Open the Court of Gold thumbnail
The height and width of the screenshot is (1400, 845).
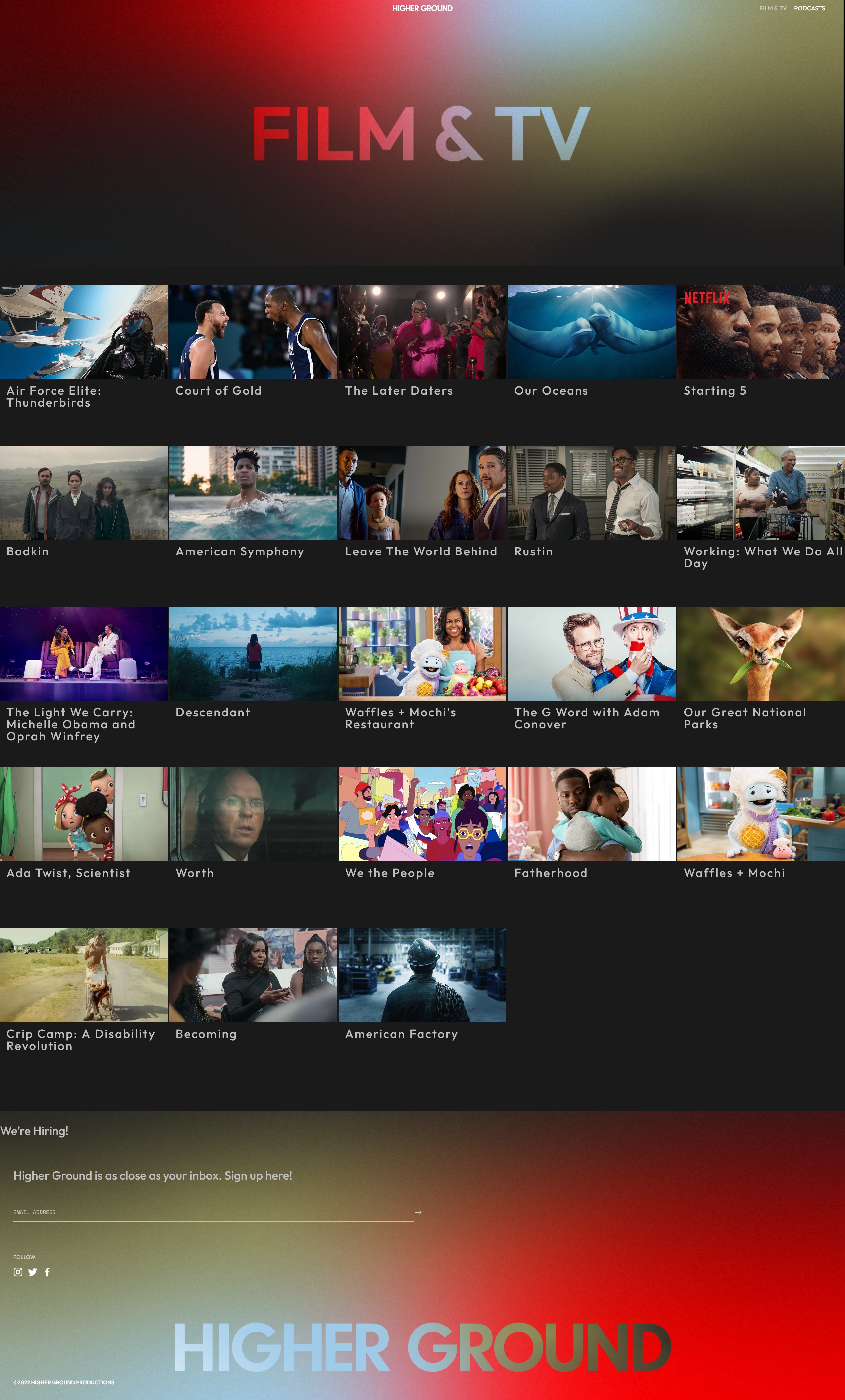coord(253,332)
